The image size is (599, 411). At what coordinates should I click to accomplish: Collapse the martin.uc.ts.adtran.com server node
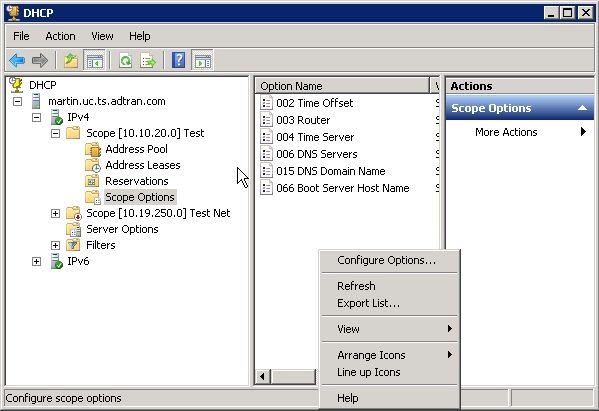(x=18, y=102)
